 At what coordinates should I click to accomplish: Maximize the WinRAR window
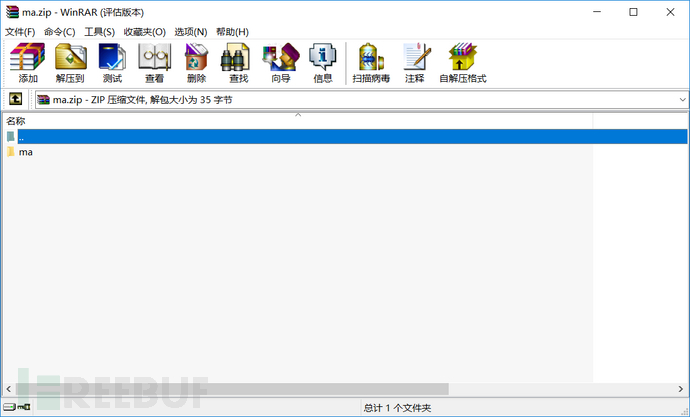(x=633, y=12)
